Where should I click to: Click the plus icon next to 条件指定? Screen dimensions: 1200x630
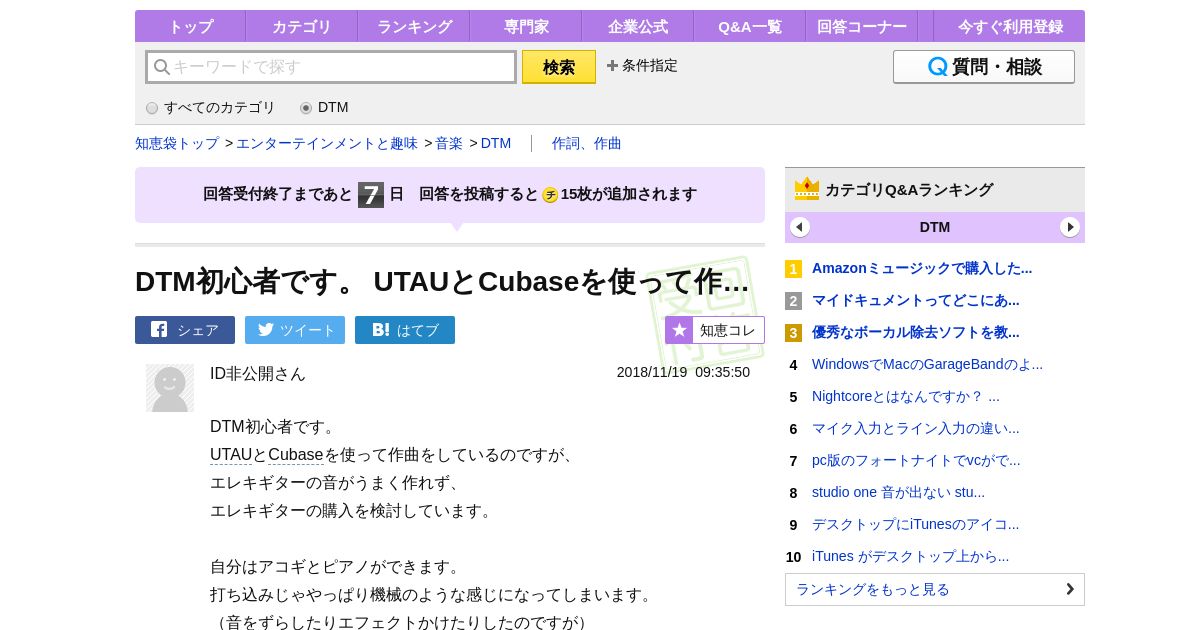tap(612, 66)
